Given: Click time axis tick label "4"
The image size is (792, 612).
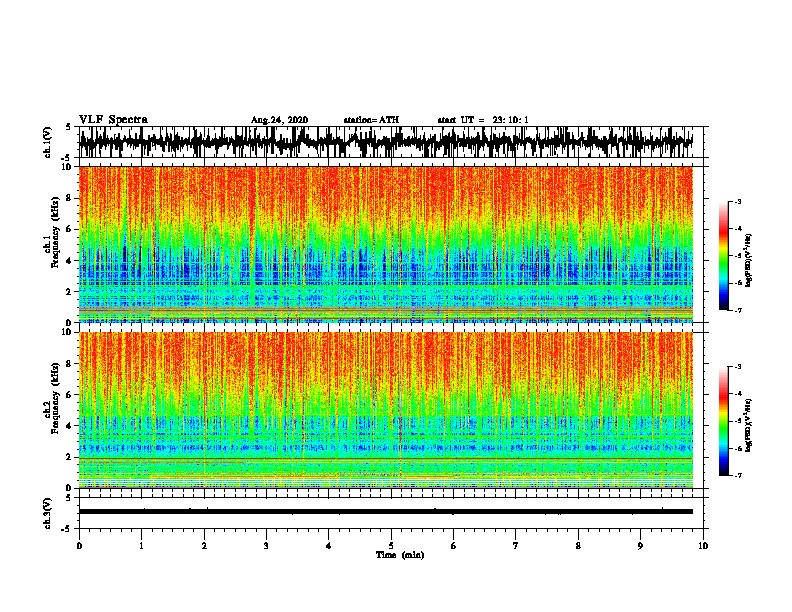Looking at the screenshot, I should (328, 546).
